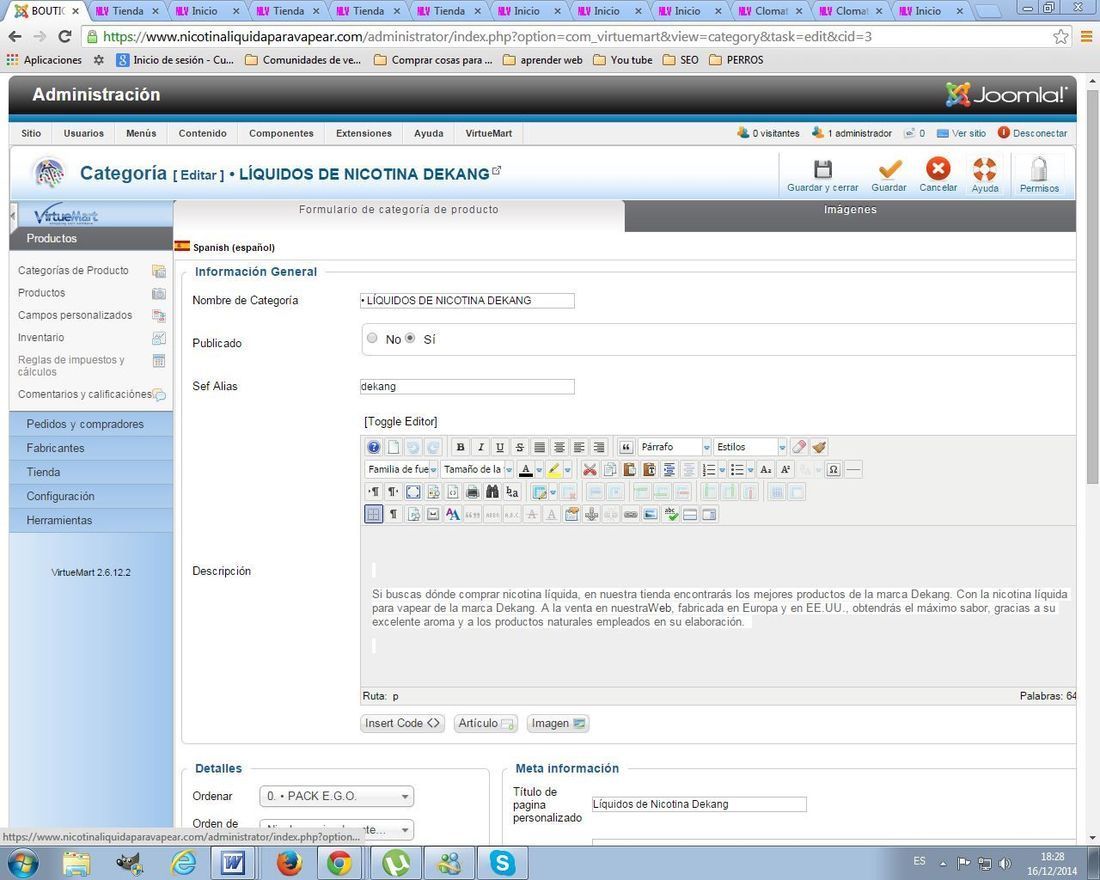Screen dimensions: 1100x880
Task: Insert anchor icon in editor
Action: click(591, 514)
